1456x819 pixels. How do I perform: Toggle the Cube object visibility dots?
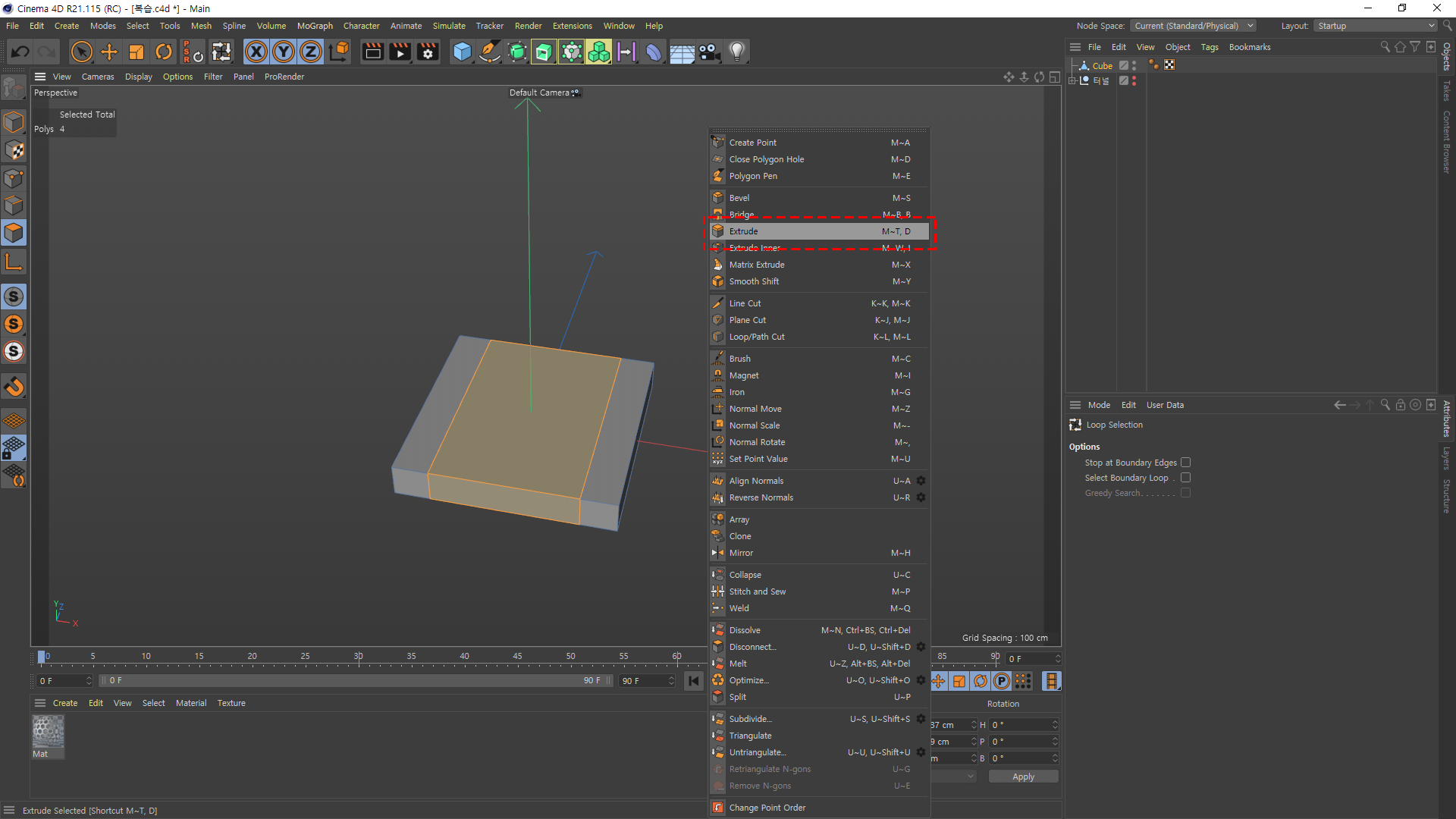click(1134, 66)
